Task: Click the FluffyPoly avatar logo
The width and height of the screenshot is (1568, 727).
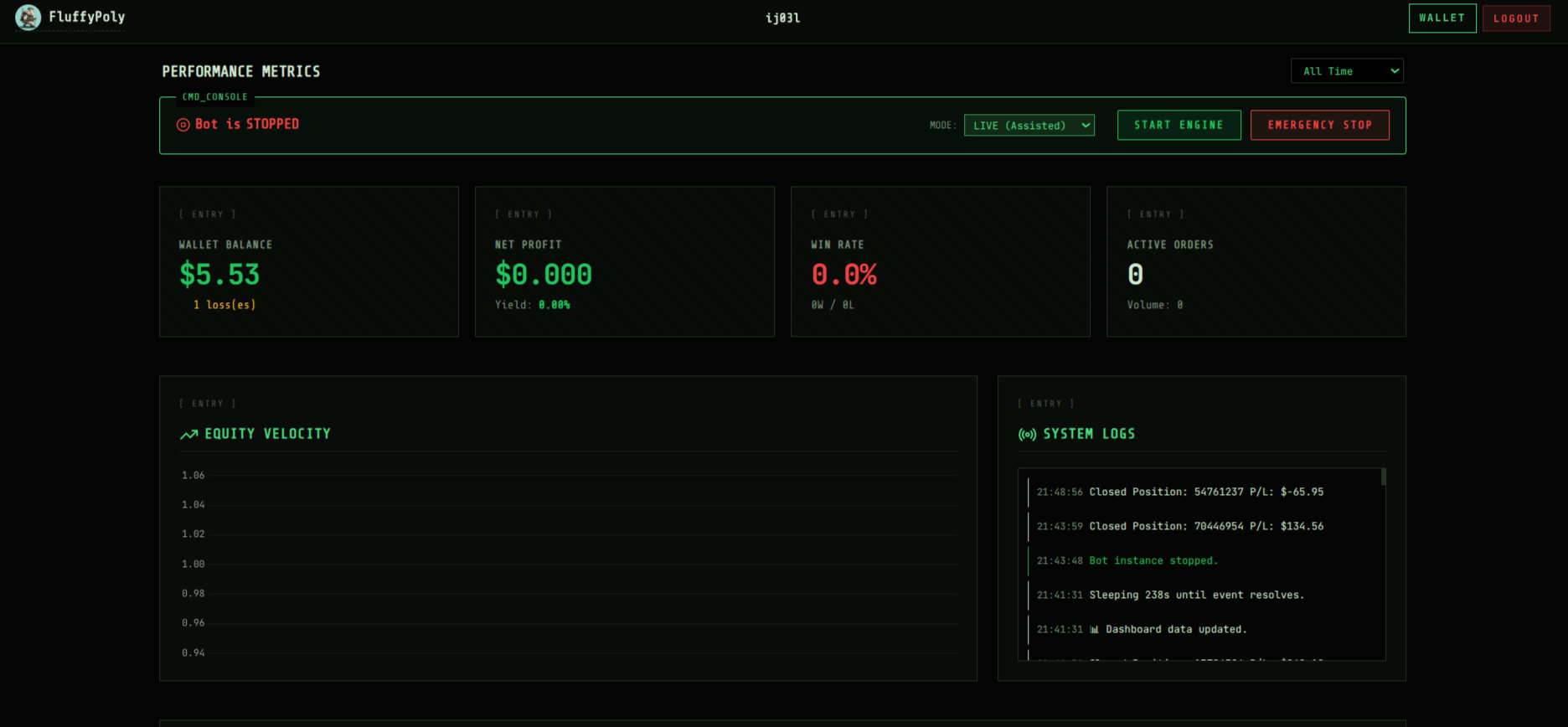Action: [28, 18]
